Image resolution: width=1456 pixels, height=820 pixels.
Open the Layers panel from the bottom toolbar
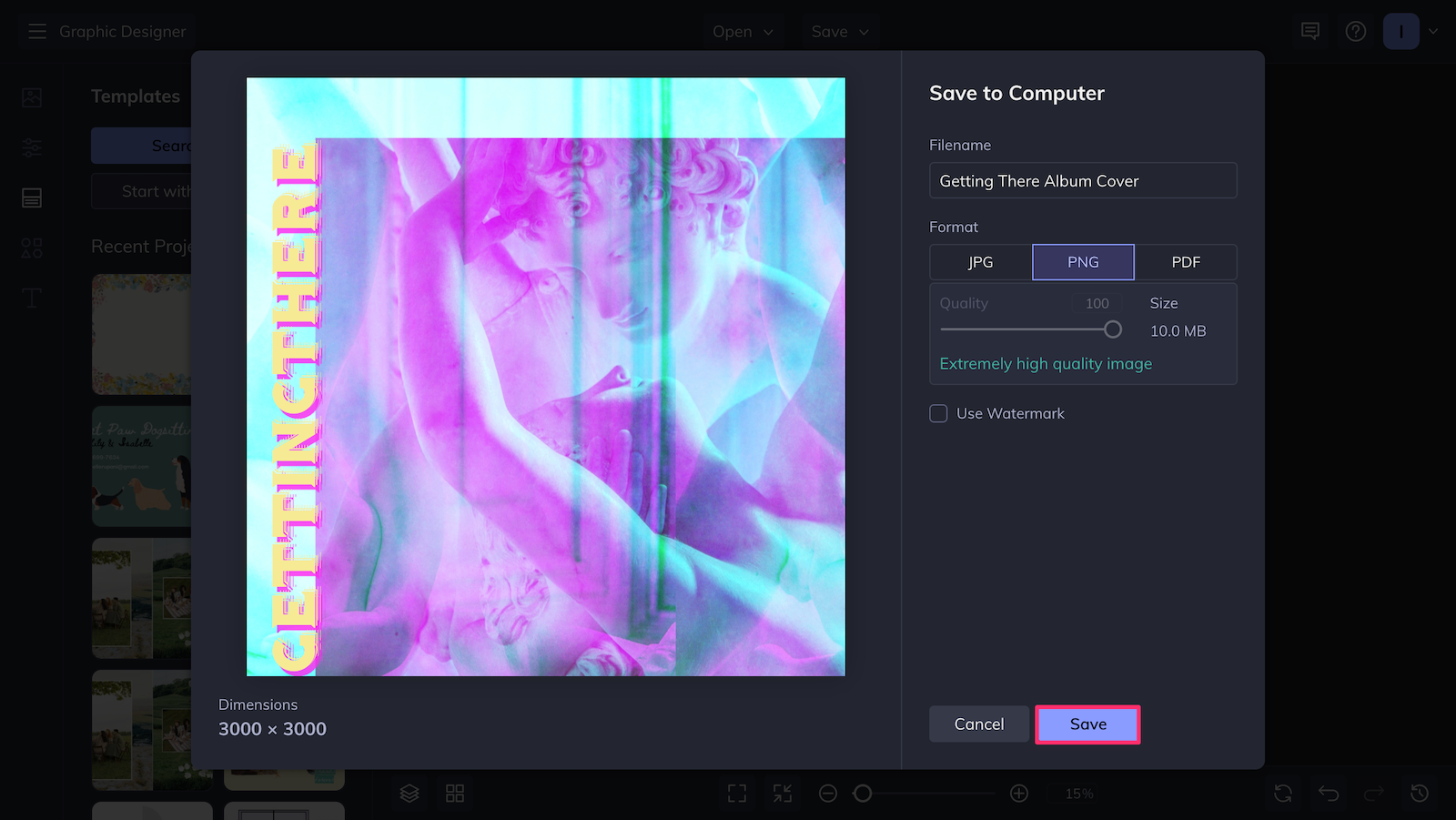pyautogui.click(x=409, y=793)
